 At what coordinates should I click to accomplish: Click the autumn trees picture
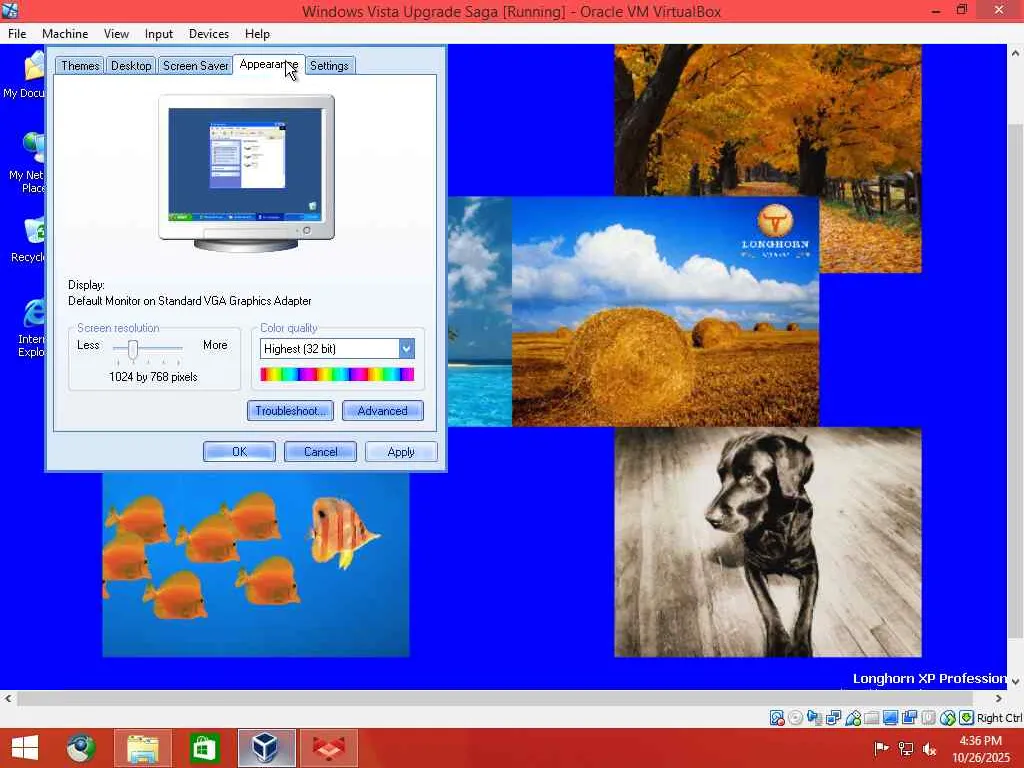[x=768, y=120]
